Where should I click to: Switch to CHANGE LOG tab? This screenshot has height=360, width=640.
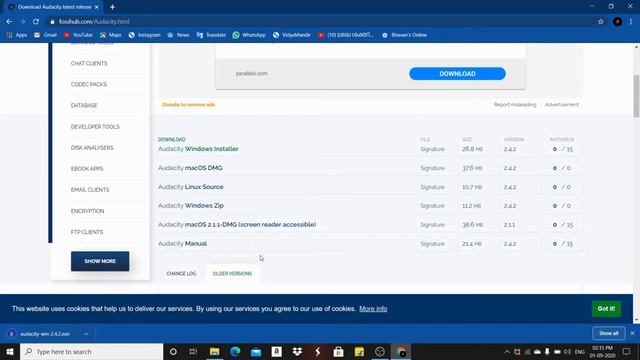click(x=181, y=273)
